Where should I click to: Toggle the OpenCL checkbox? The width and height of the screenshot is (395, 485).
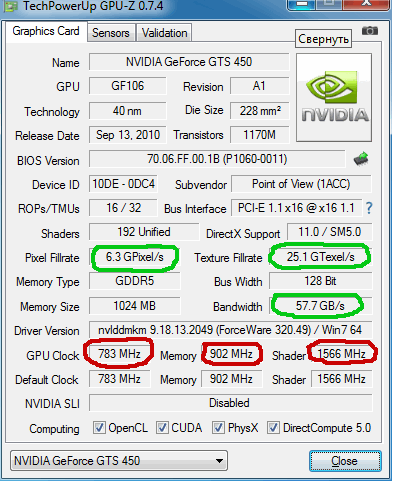point(99,427)
